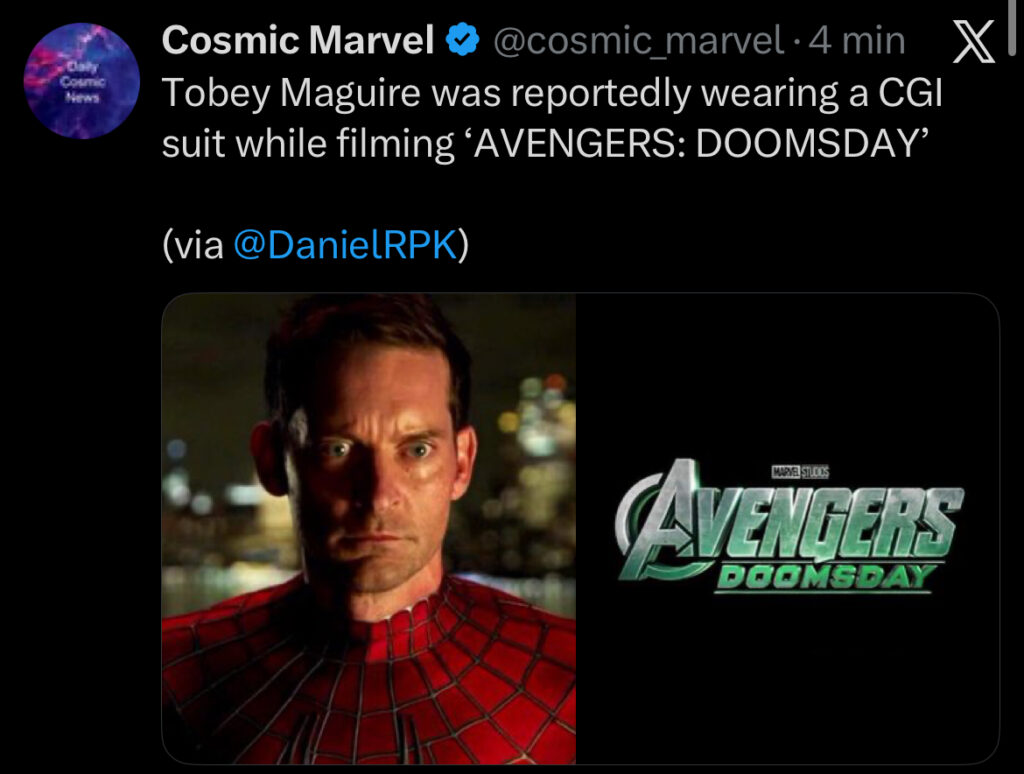
Task: Open the Cosmic Marvel profile avatar
Action: click(x=81, y=80)
